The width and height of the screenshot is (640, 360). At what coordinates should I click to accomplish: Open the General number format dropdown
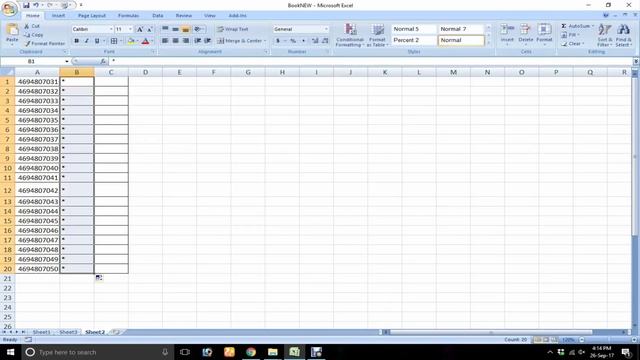coord(326,29)
